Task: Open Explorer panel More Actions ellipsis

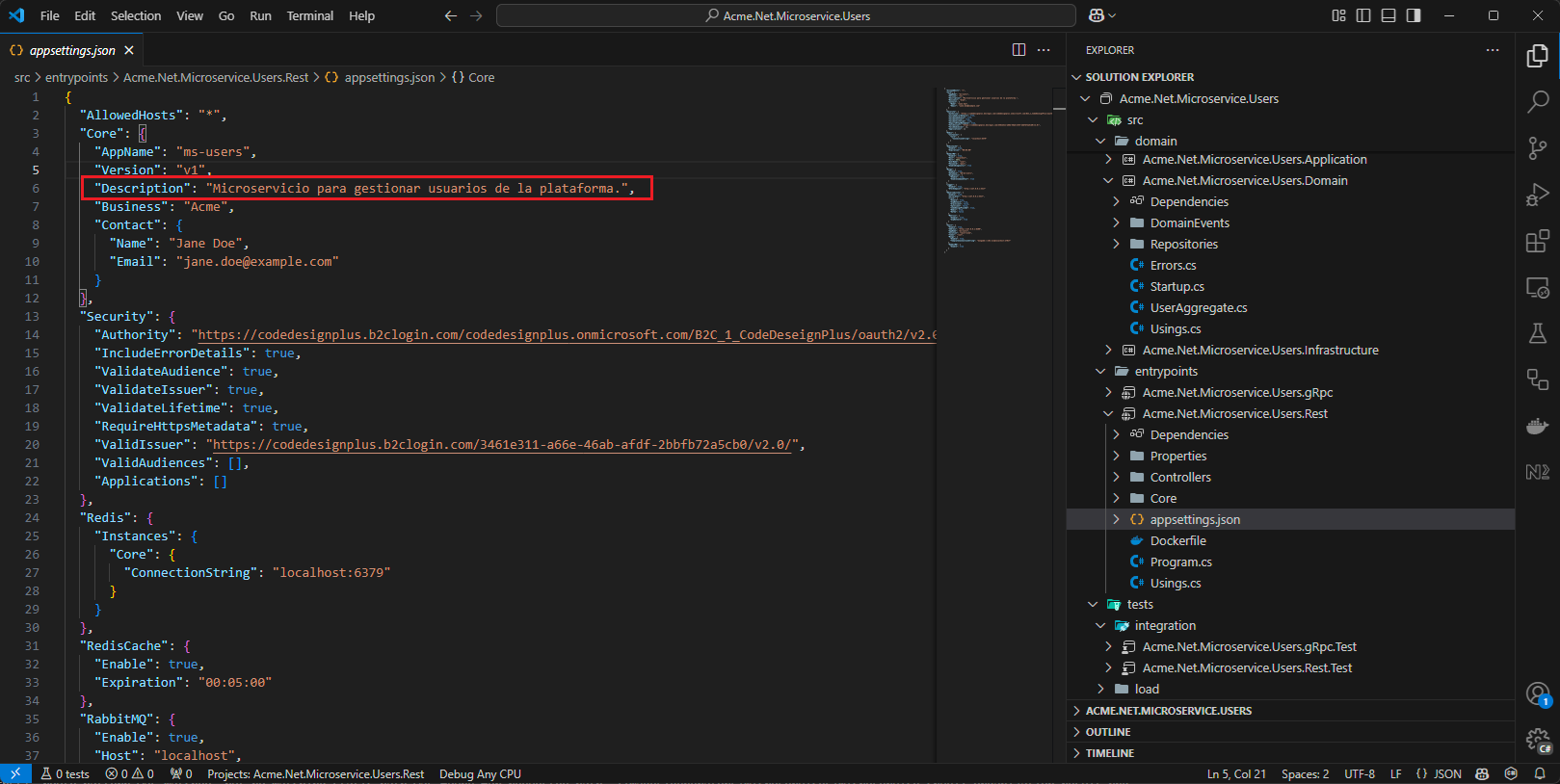Action: point(1493,50)
